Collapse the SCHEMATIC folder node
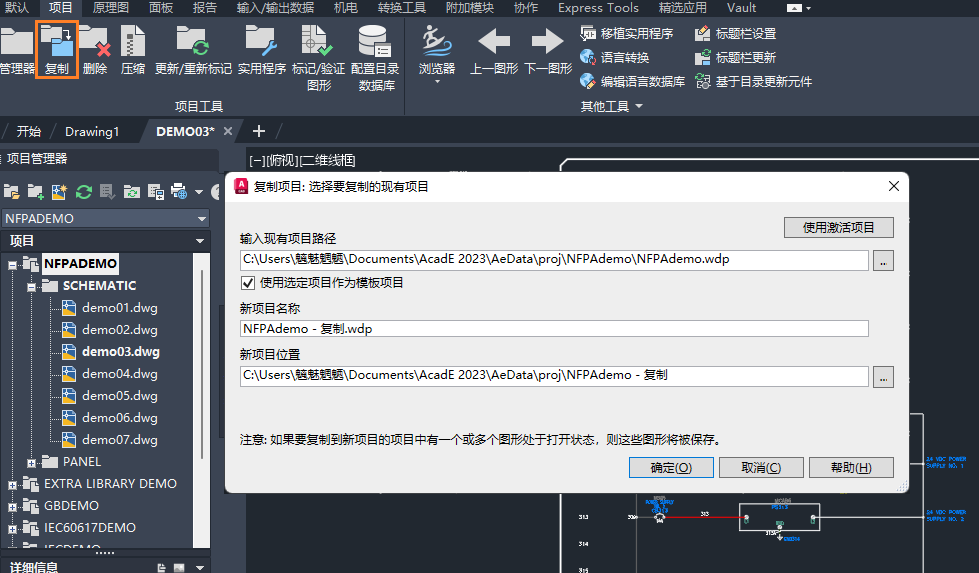 (x=31, y=287)
